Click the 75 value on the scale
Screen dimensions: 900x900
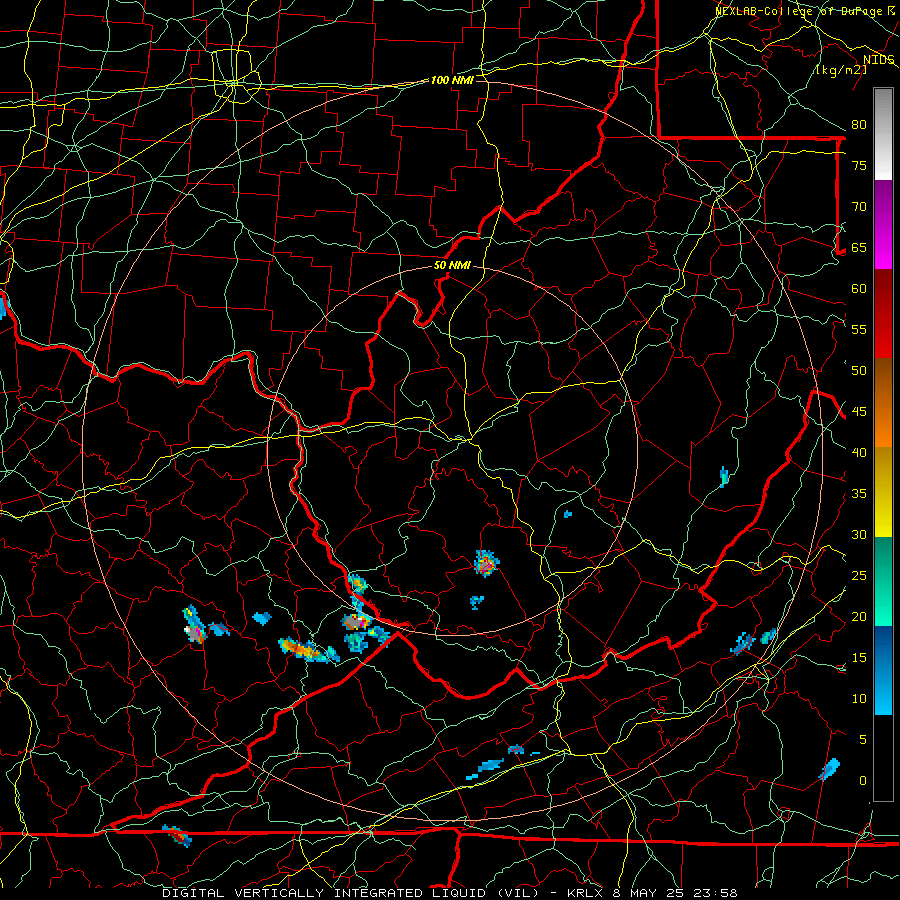859,165
